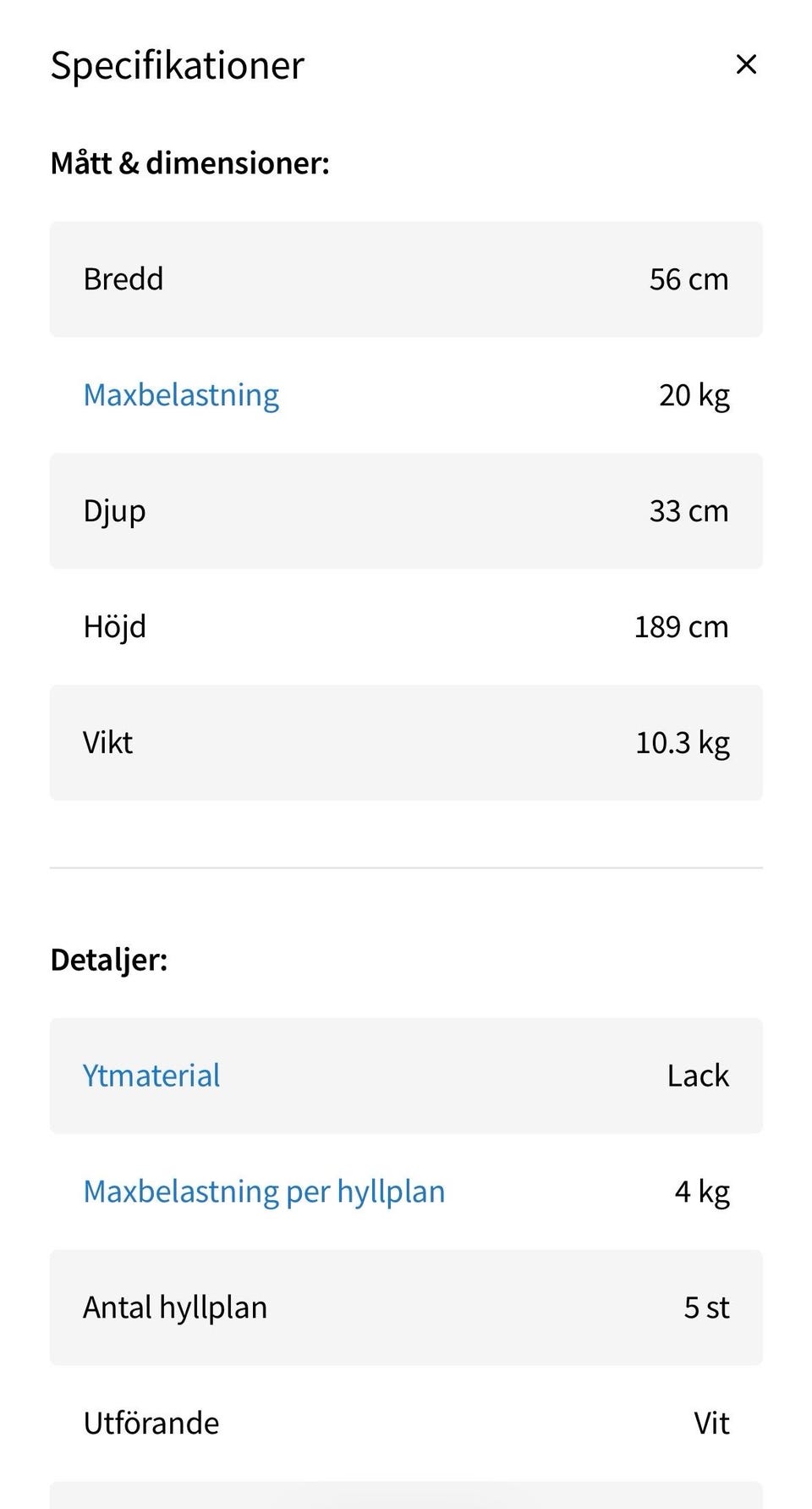
Task: Select the 189 cm height value
Action: coord(681,627)
